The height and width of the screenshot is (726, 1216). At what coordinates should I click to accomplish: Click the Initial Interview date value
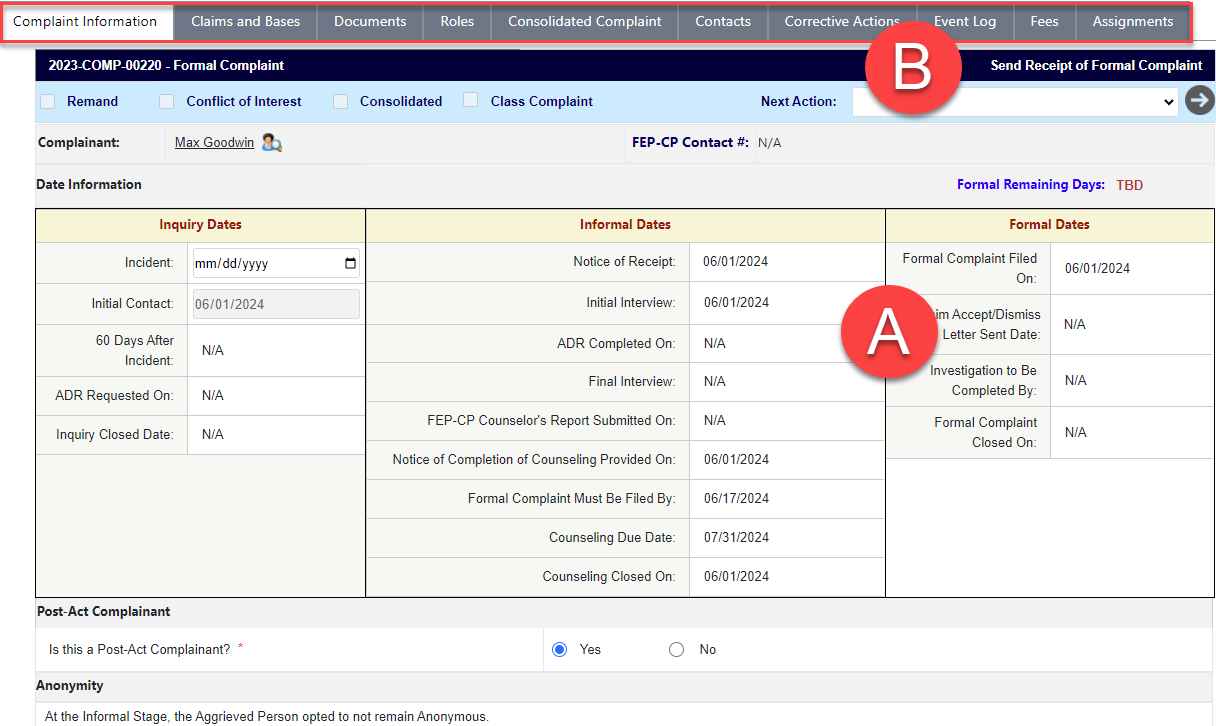click(736, 303)
